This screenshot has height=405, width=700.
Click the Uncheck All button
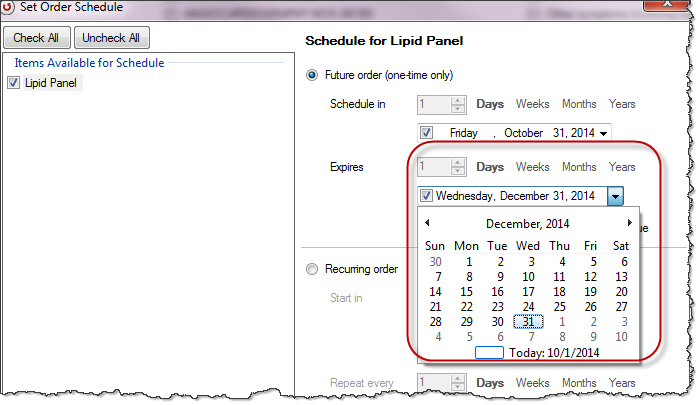click(111, 38)
